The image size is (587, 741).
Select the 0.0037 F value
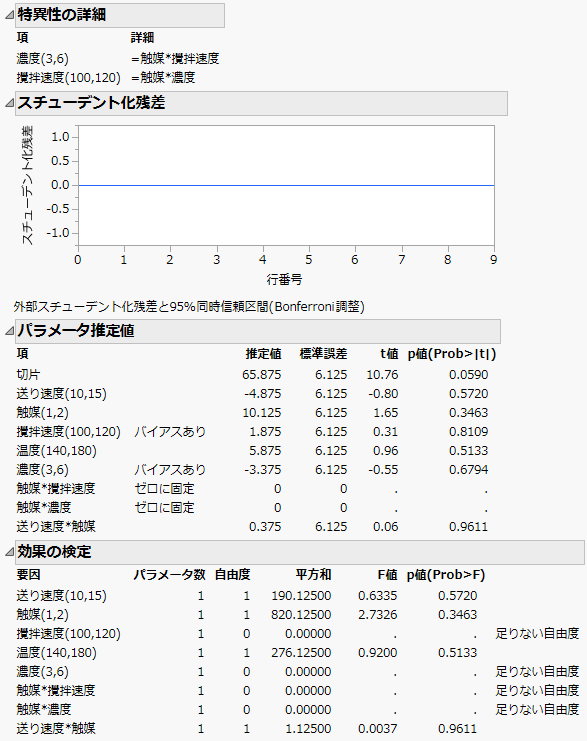pyautogui.click(x=377, y=729)
